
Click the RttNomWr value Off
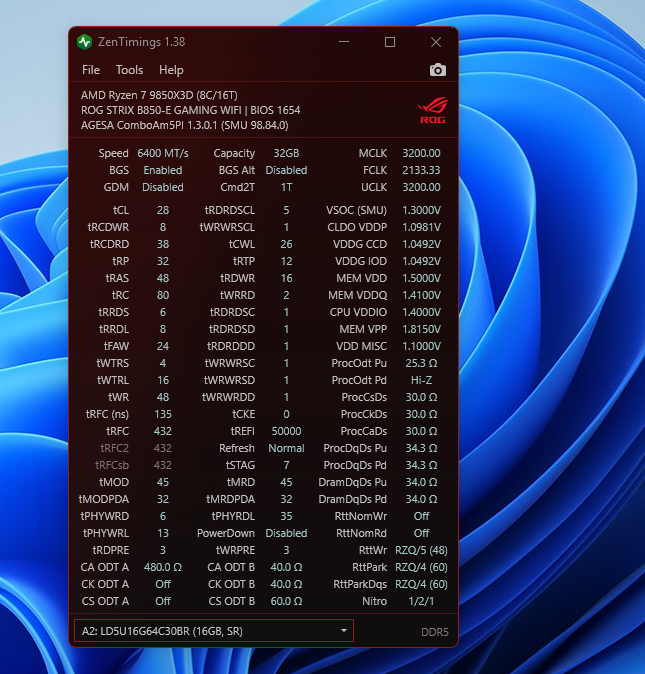pos(421,516)
